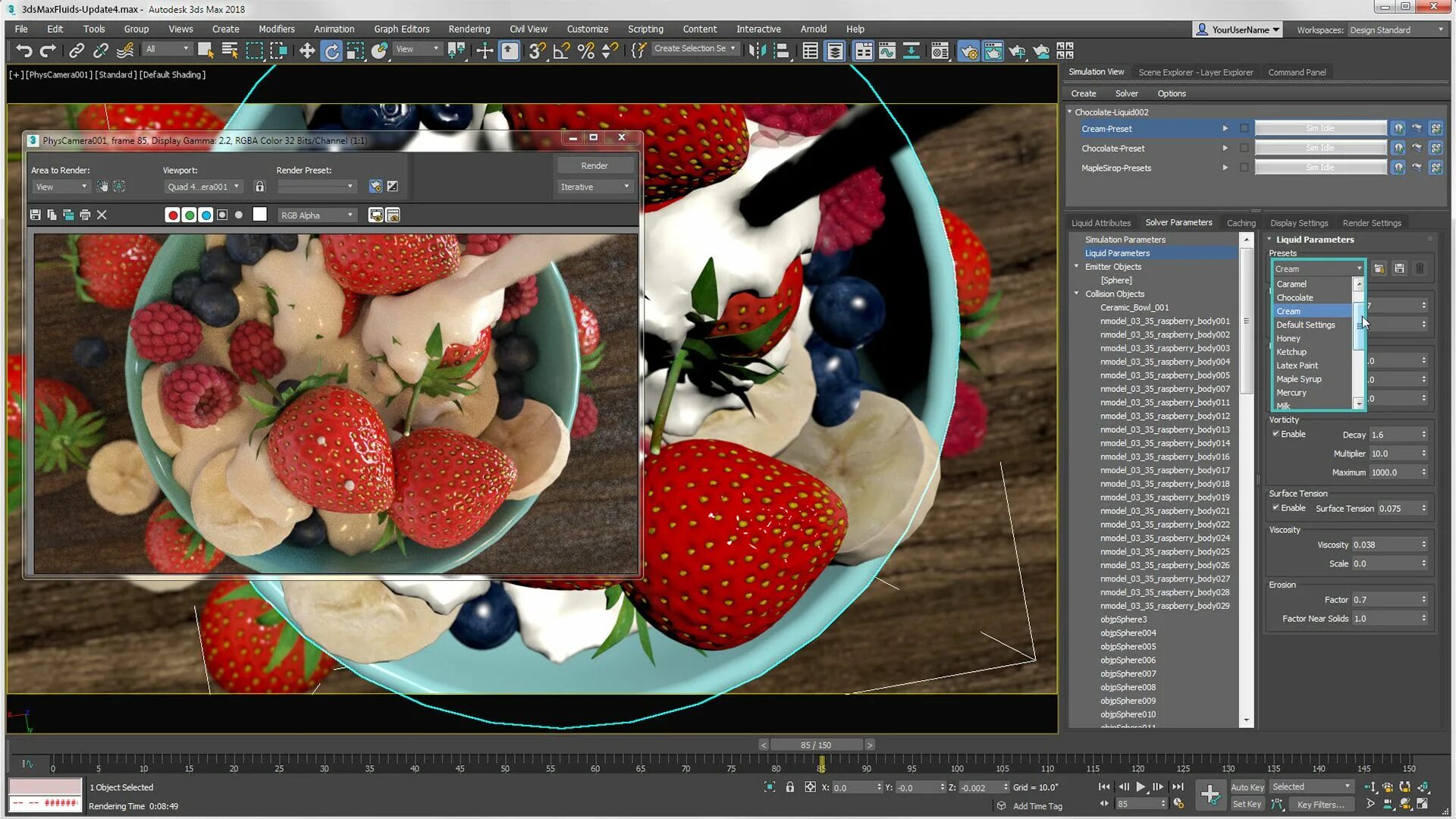Image resolution: width=1456 pixels, height=819 pixels.
Task: Select Honey from presets list
Action: [x=1288, y=338]
